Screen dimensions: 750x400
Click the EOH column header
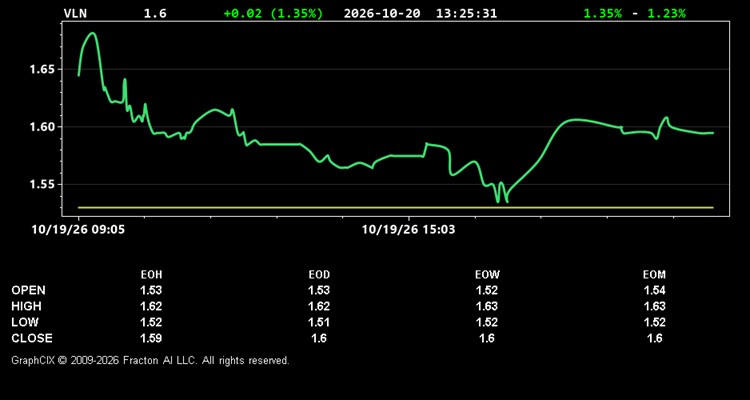(x=151, y=275)
